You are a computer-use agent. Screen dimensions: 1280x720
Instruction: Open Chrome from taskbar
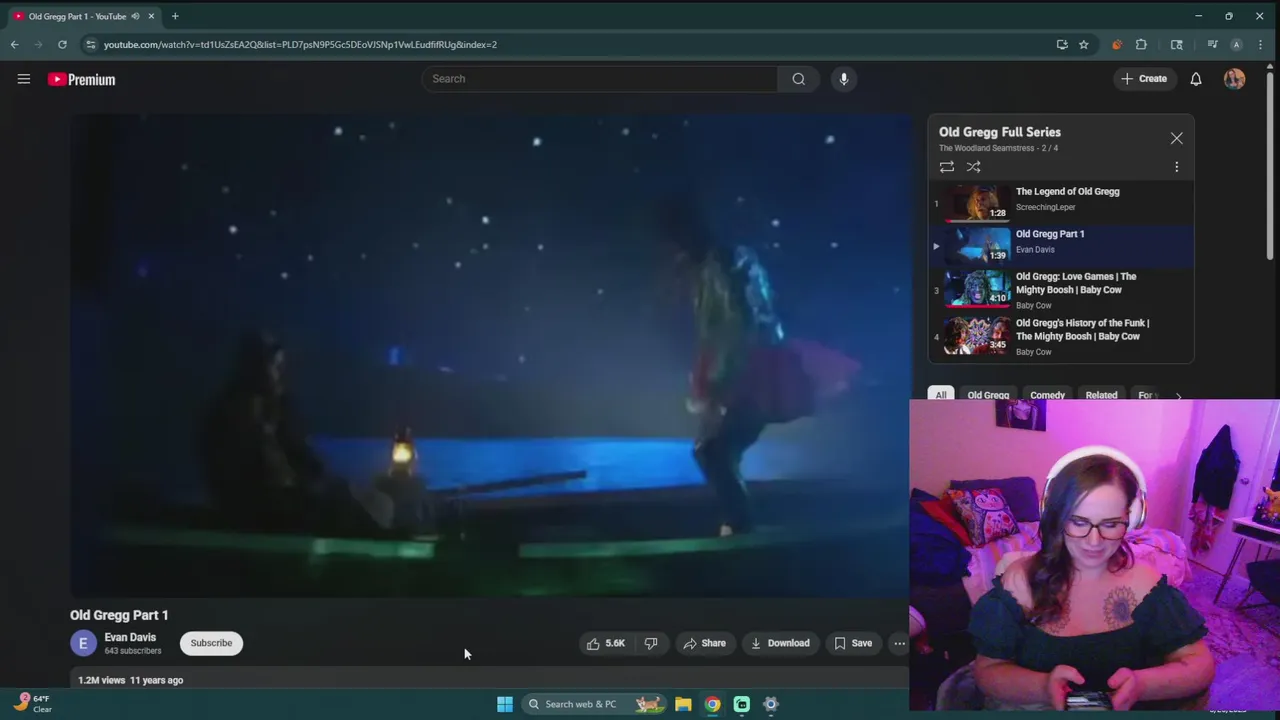tap(712, 704)
